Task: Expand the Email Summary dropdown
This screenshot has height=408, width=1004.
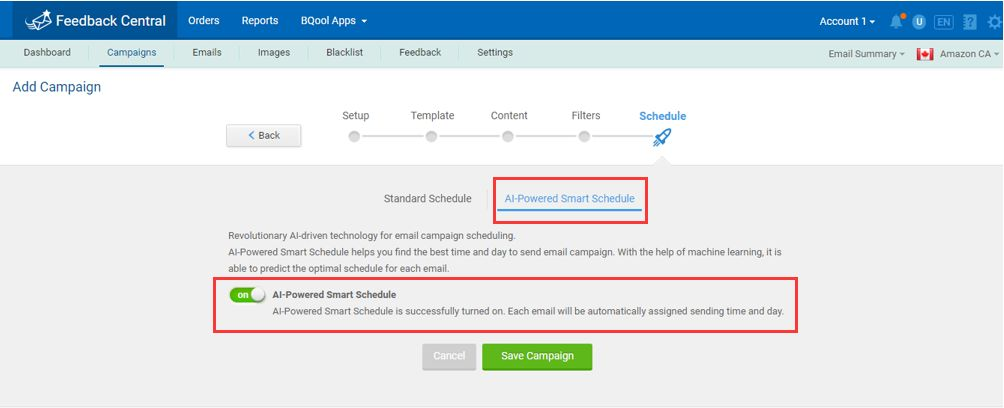Action: [x=866, y=54]
